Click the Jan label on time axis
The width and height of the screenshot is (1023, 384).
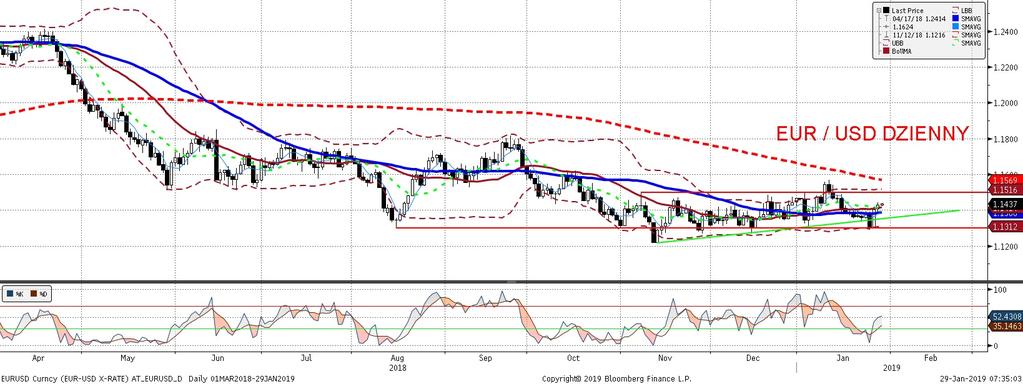843,358
